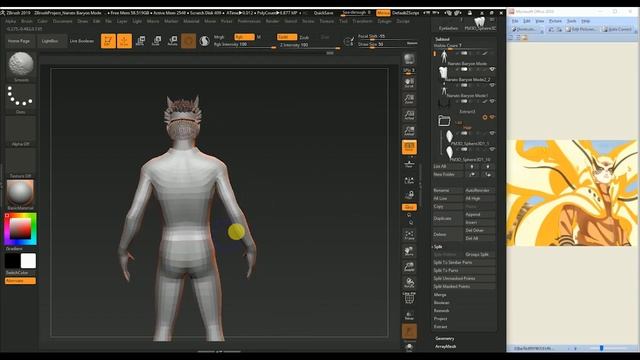Expand the Merge section
The width and height of the screenshot is (640, 360).
pyautogui.click(x=440, y=295)
